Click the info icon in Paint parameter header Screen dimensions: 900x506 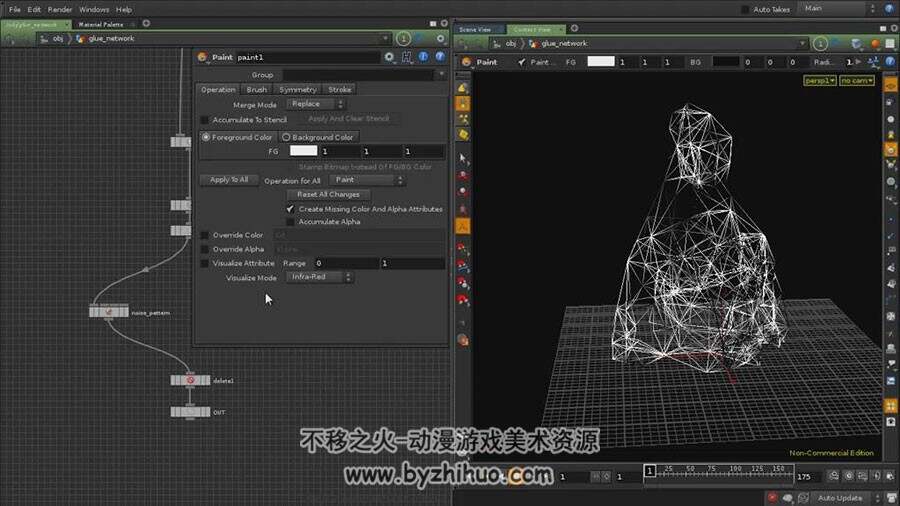point(423,56)
